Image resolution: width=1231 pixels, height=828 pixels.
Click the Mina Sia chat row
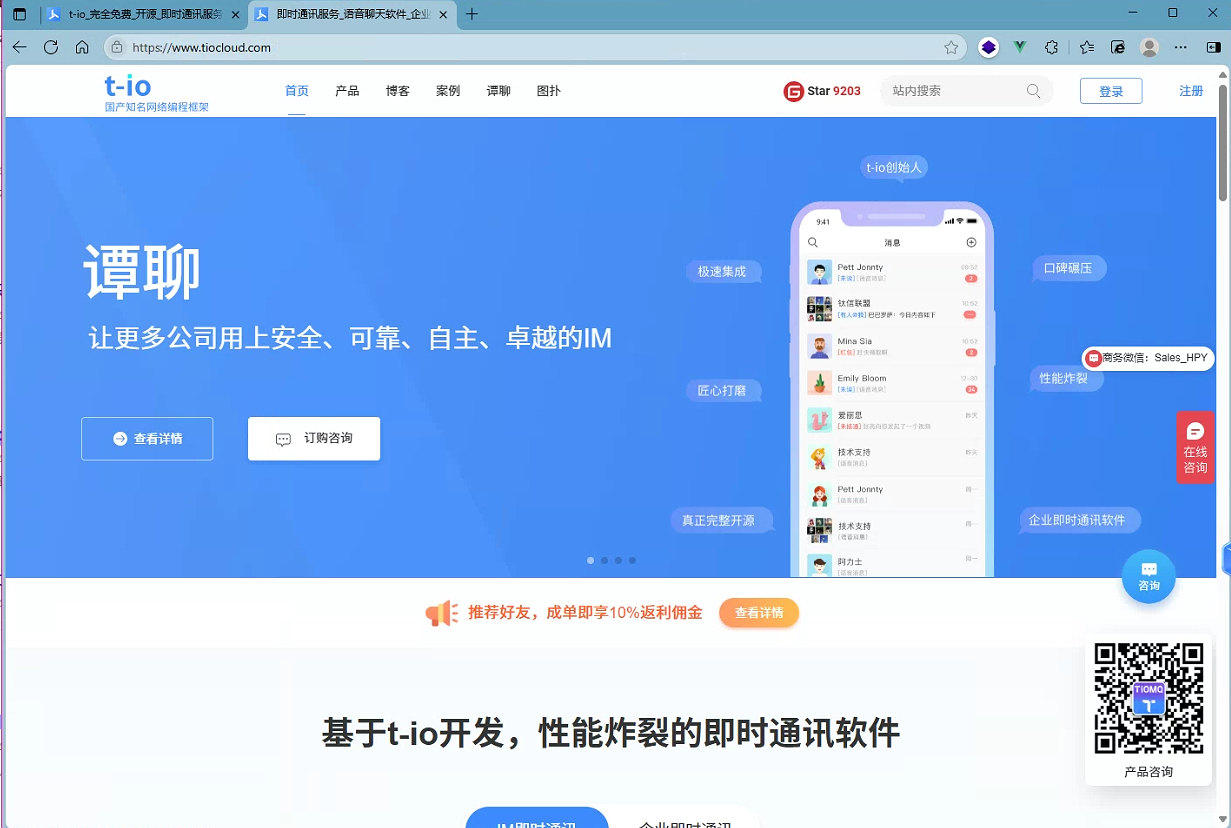[x=892, y=346]
